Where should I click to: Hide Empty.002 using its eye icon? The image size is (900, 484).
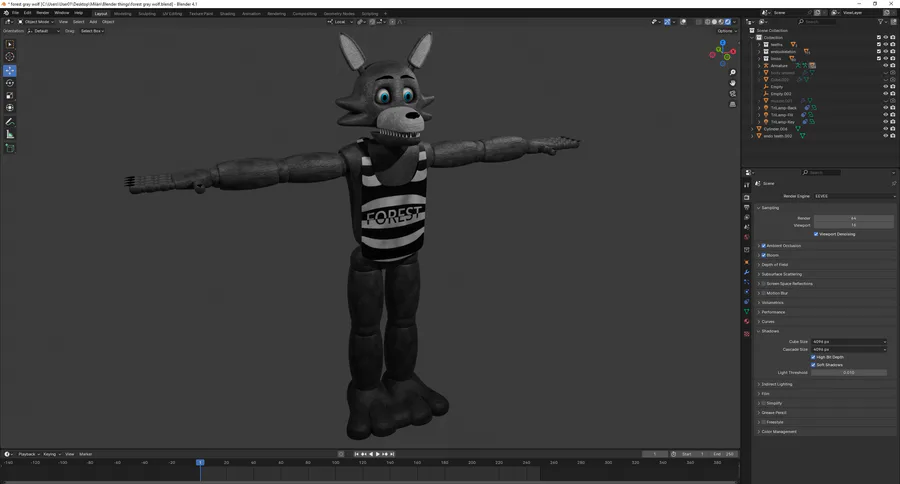click(x=886, y=94)
